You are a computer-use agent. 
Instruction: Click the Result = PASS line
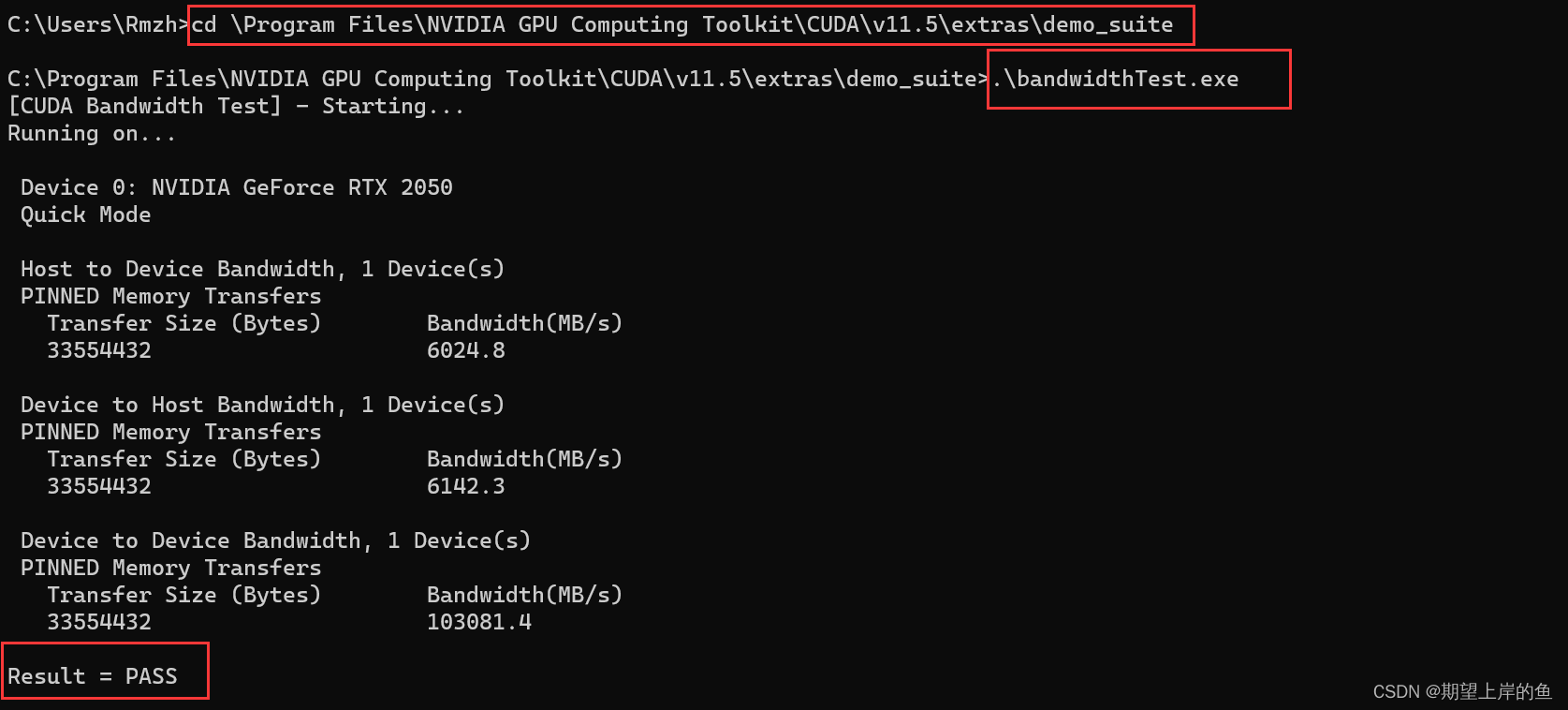tap(93, 676)
